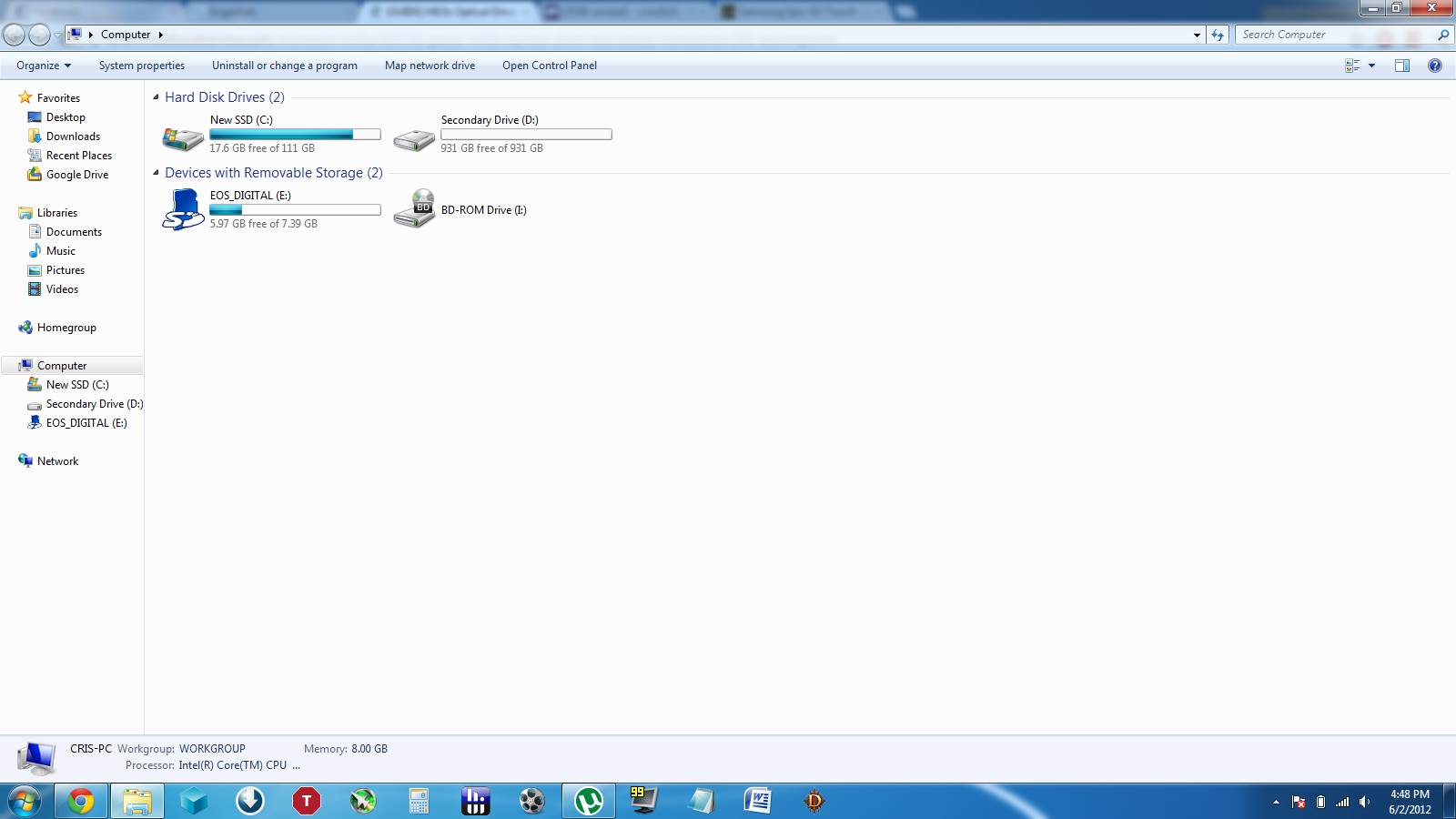The height and width of the screenshot is (819, 1456).
Task: Click System properties
Action: (142, 66)
